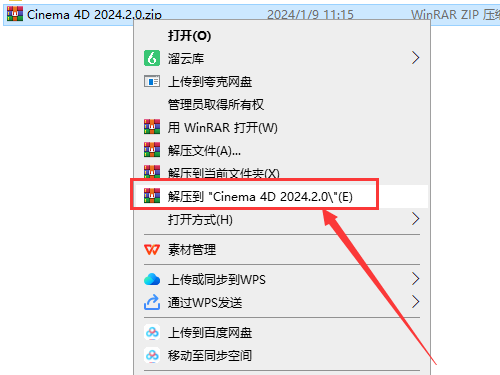The width and height of the screenshot is (500, 375).
Task: Select 管理员取得所有权 menu entry
Action: pyautogui.click(x=216, y=104)
